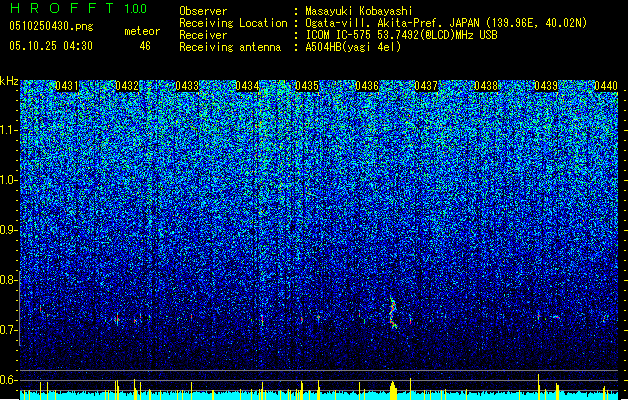
Task: Click the antenna value A504HB(yagi 4el)
Action: tap(353, 47)
